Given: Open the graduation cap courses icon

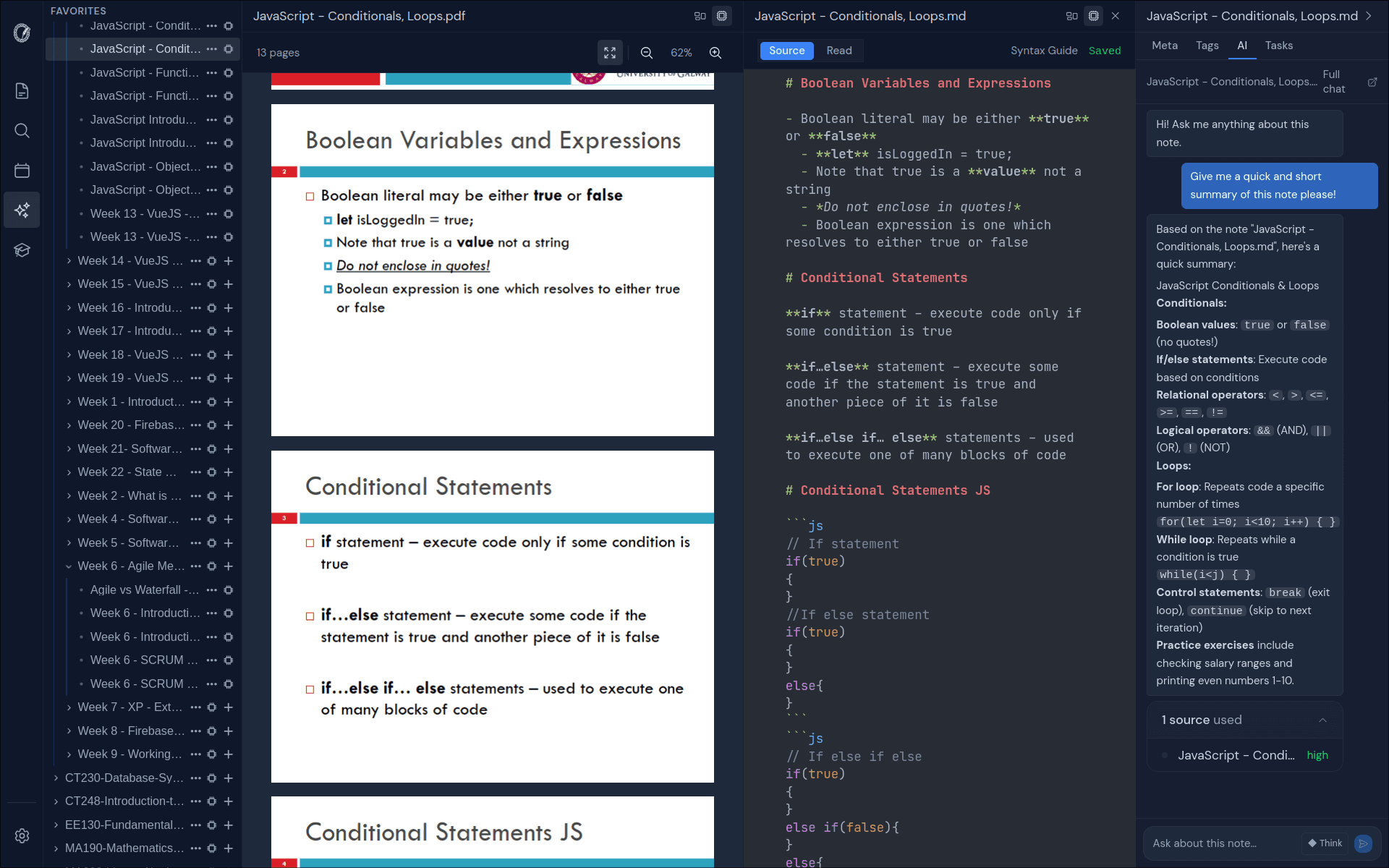Looking at the screenshot, I should [22, 250].
